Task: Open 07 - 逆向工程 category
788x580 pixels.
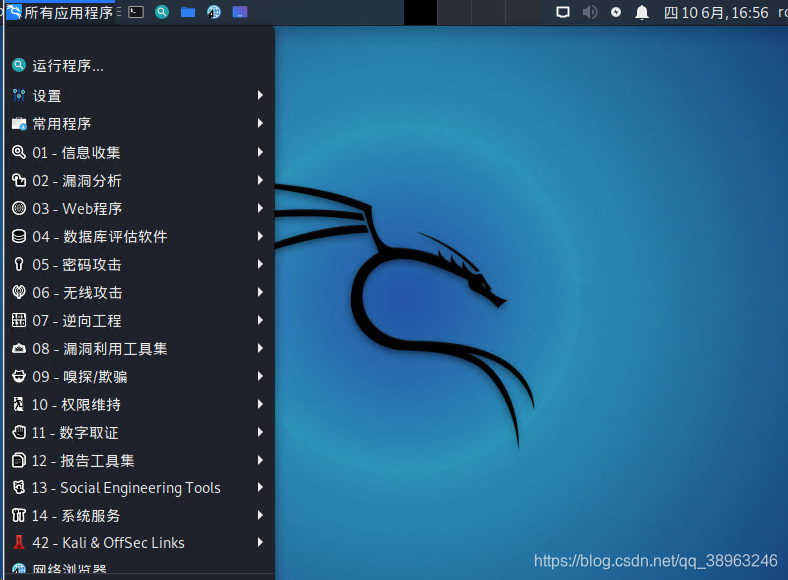Action: coord(140,321)
